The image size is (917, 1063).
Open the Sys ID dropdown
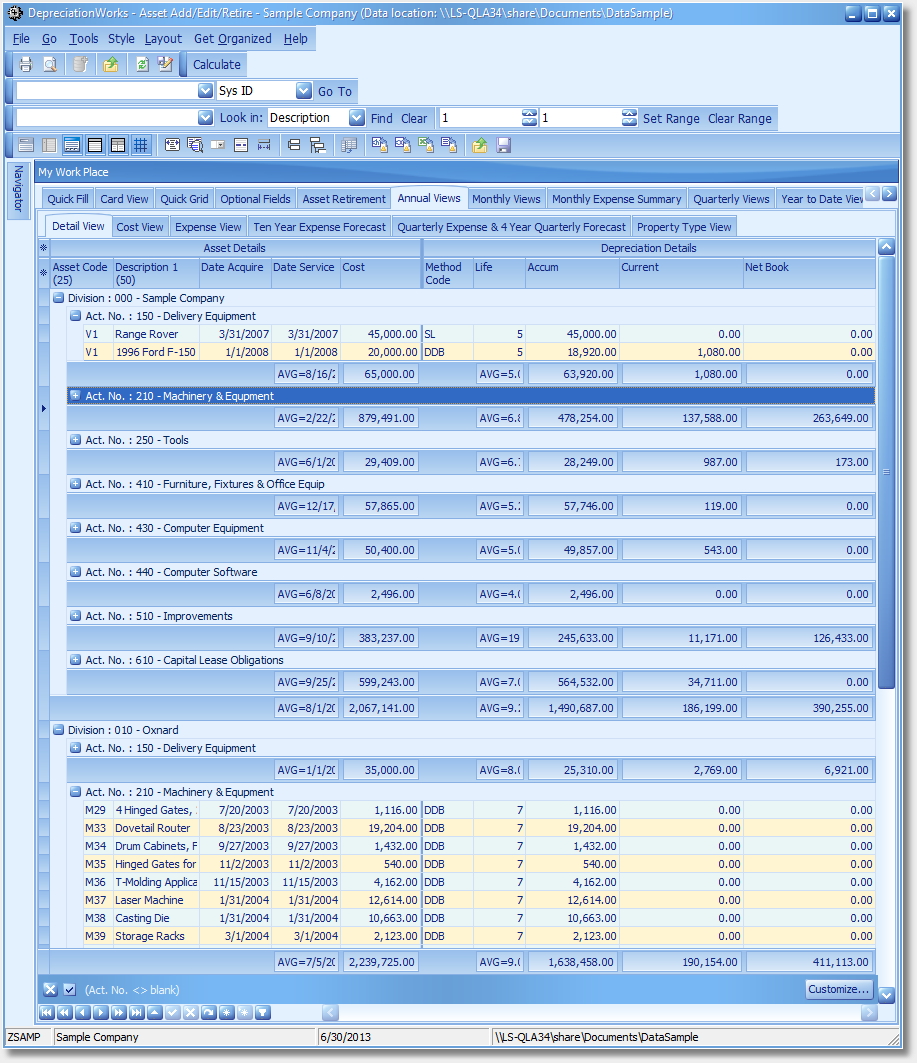tap(304, 90)
